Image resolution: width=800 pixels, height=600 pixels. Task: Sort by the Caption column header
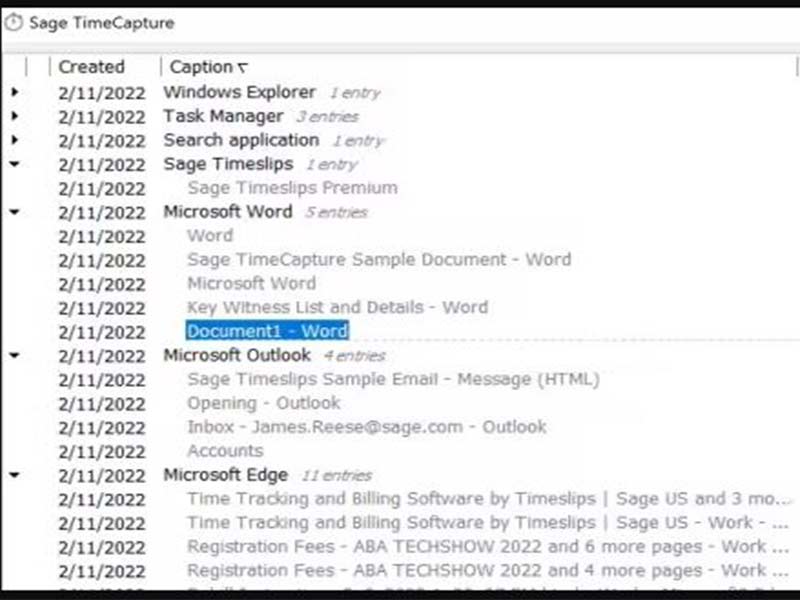point(201,67)
